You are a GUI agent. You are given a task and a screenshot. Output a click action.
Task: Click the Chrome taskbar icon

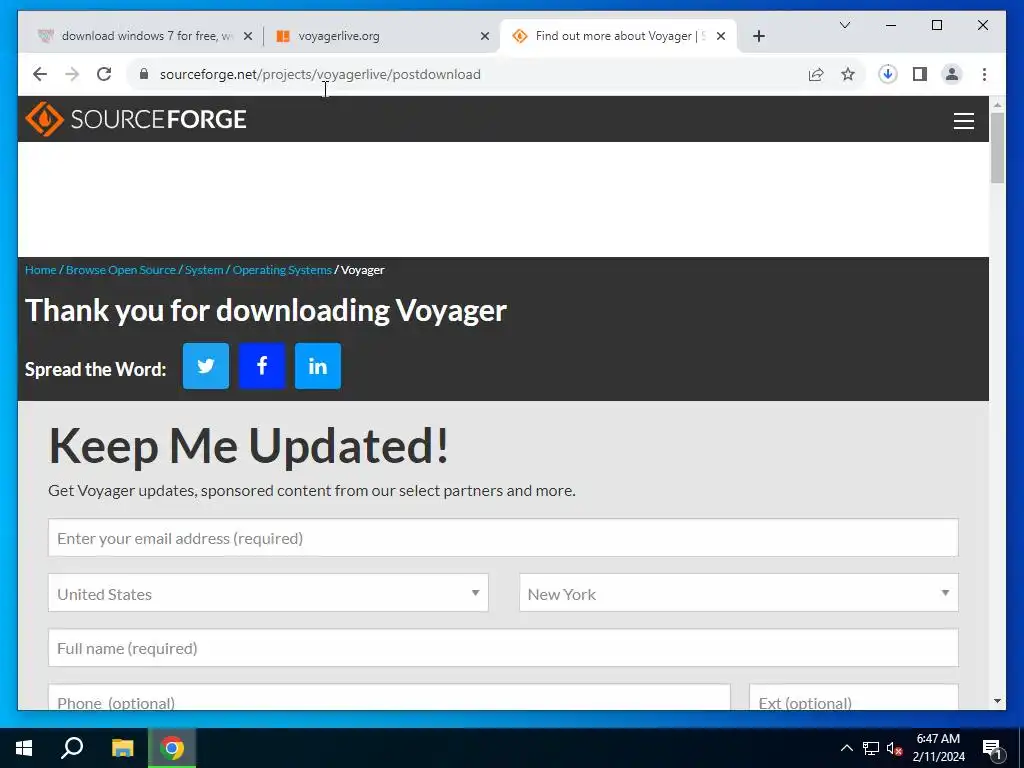(x=172, y=748)
